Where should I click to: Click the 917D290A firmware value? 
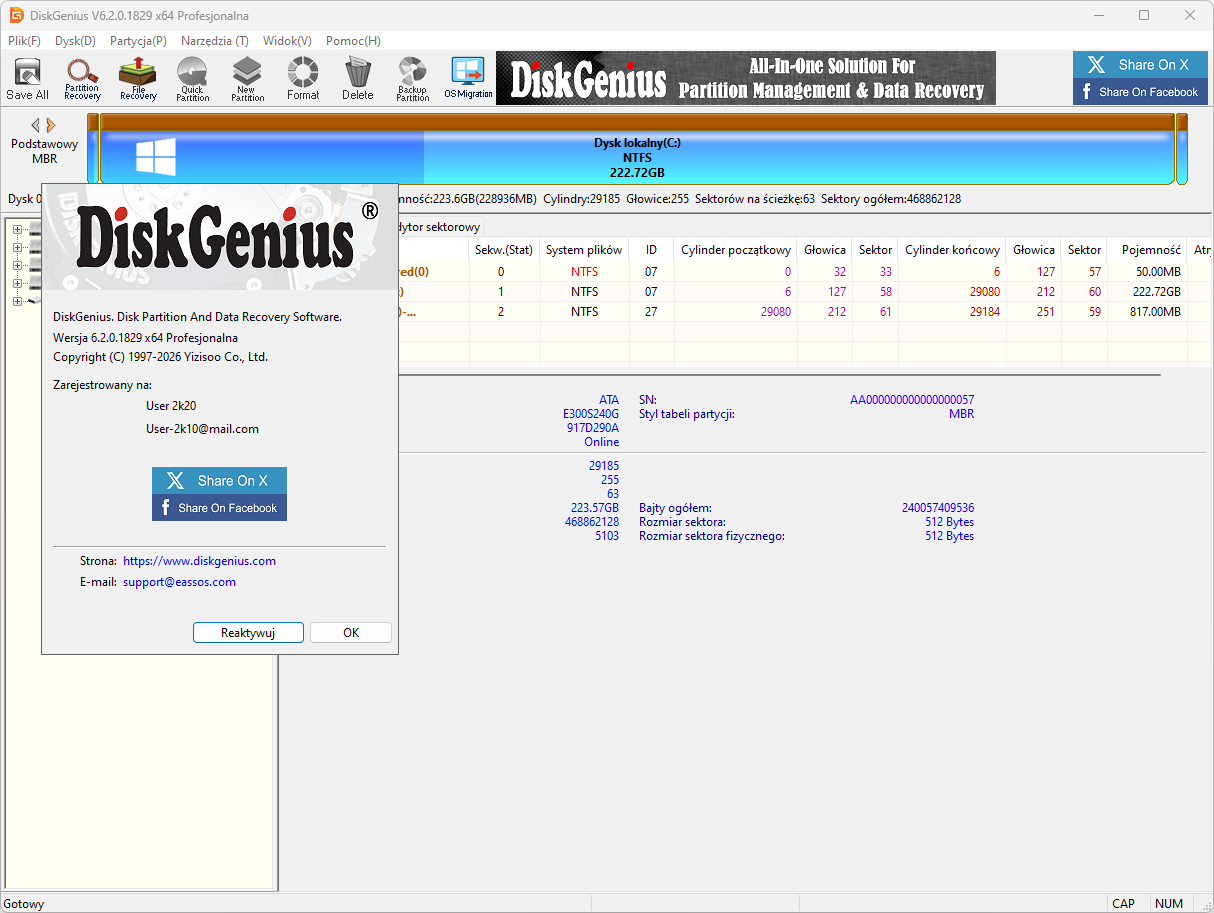[593, 428]
